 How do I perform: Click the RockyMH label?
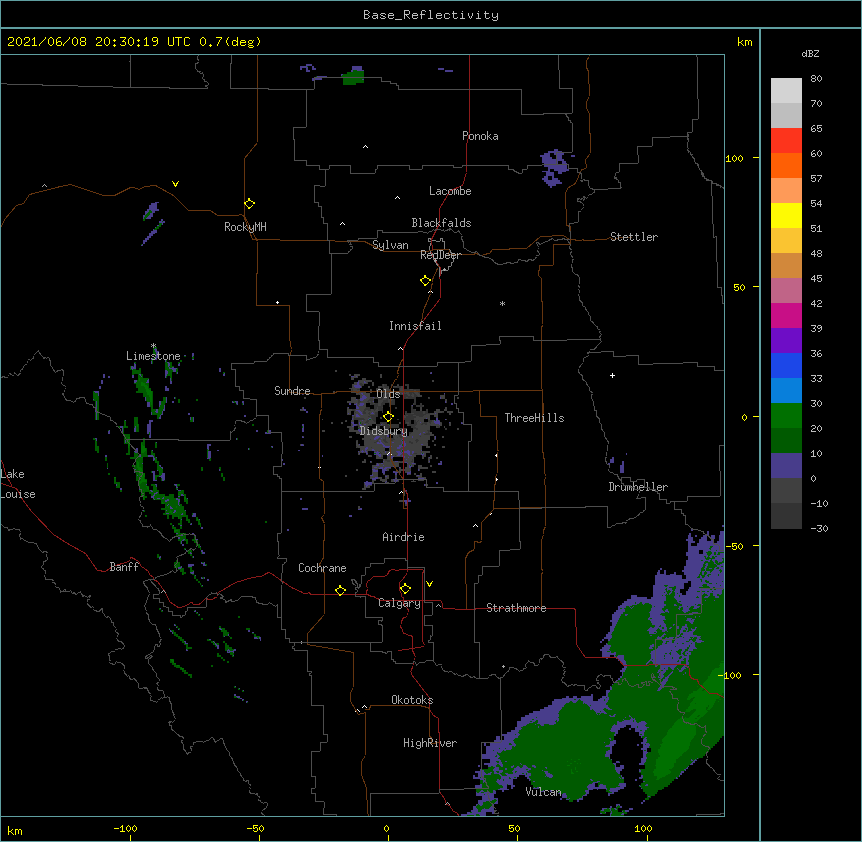click(245, 227)
